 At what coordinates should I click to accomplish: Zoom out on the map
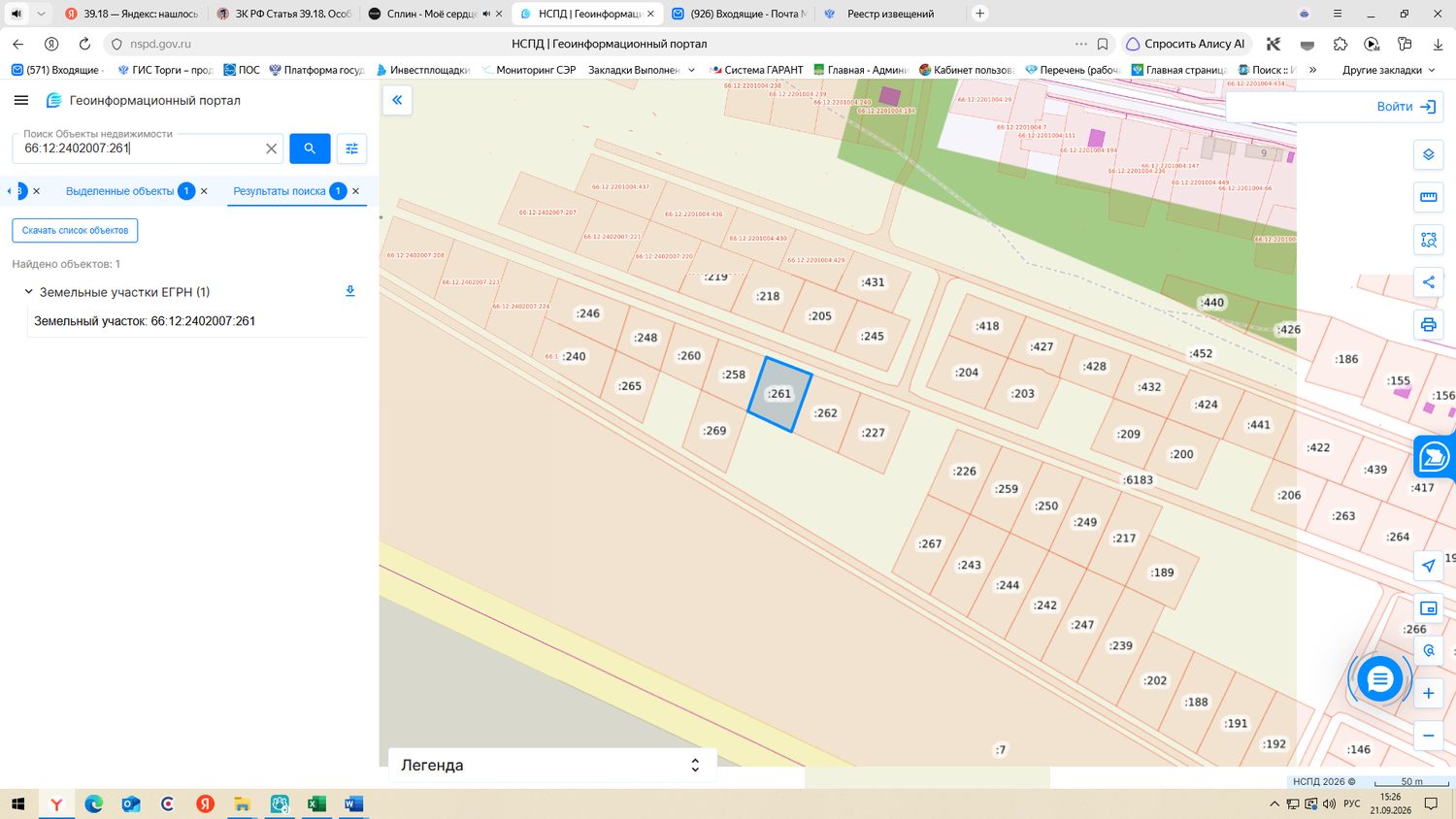(x=1429, y=736)
